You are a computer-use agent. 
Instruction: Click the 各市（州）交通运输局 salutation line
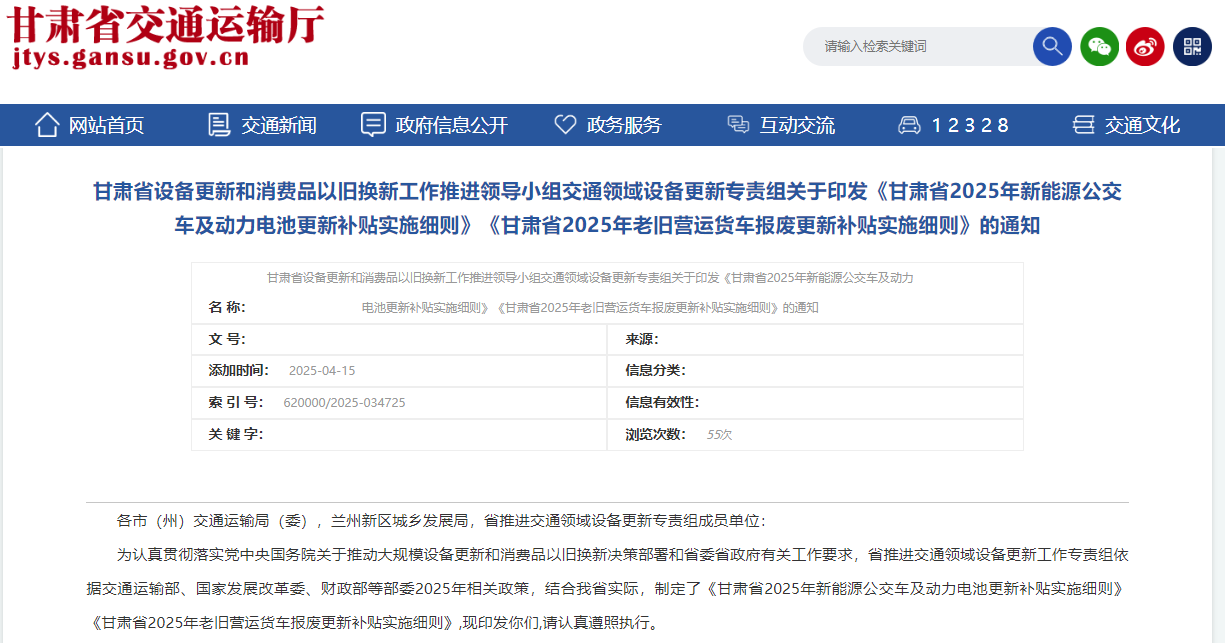tap(440, 521)
